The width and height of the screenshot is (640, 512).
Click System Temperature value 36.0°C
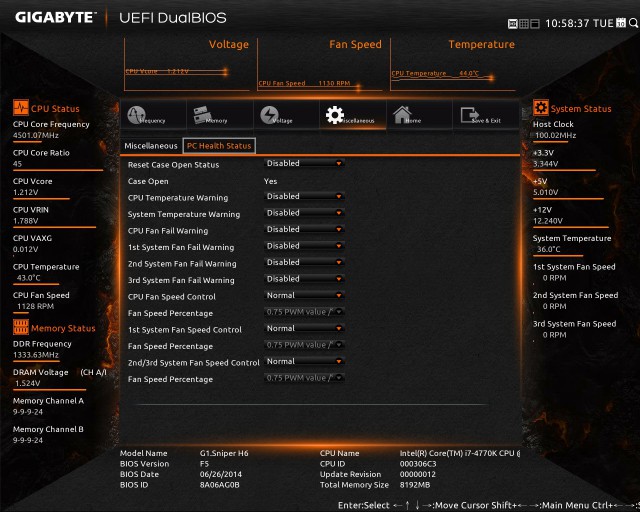(x=549, y=249)
